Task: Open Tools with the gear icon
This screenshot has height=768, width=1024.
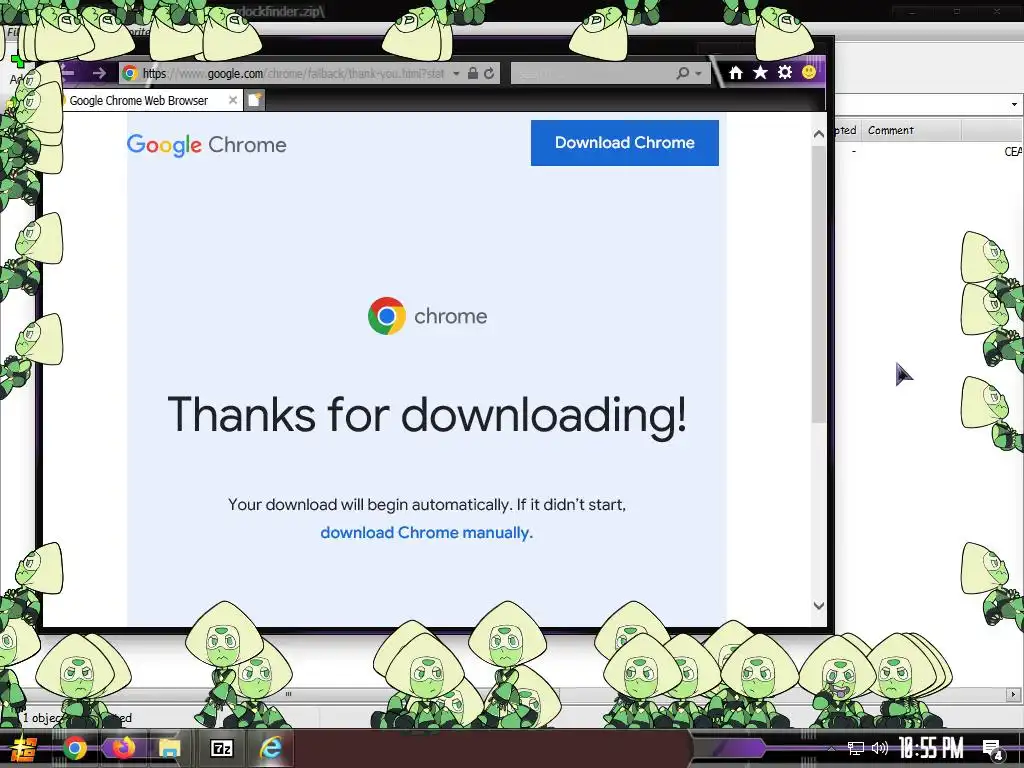Action: (x=785, y=72)
